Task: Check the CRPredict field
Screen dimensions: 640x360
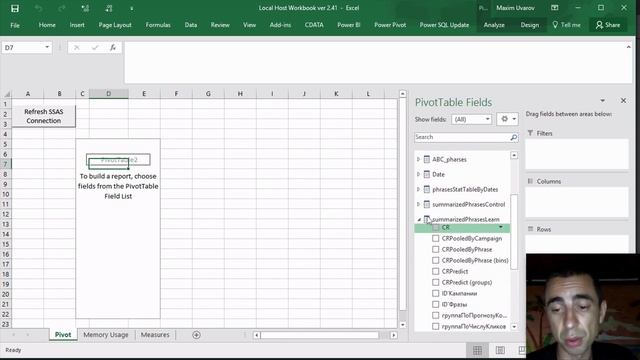Action: (436, 271)
